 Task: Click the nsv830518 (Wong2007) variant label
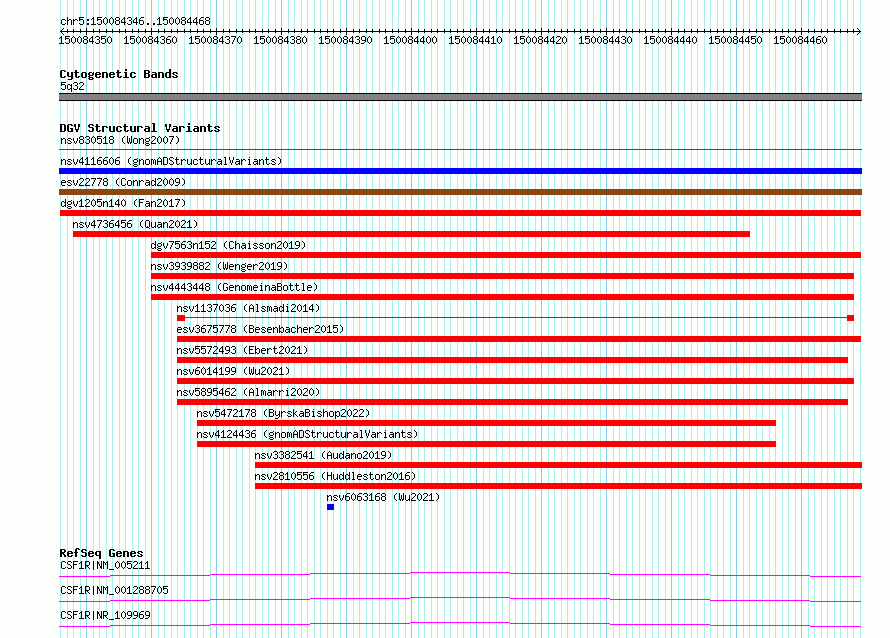tap(120, 140)
